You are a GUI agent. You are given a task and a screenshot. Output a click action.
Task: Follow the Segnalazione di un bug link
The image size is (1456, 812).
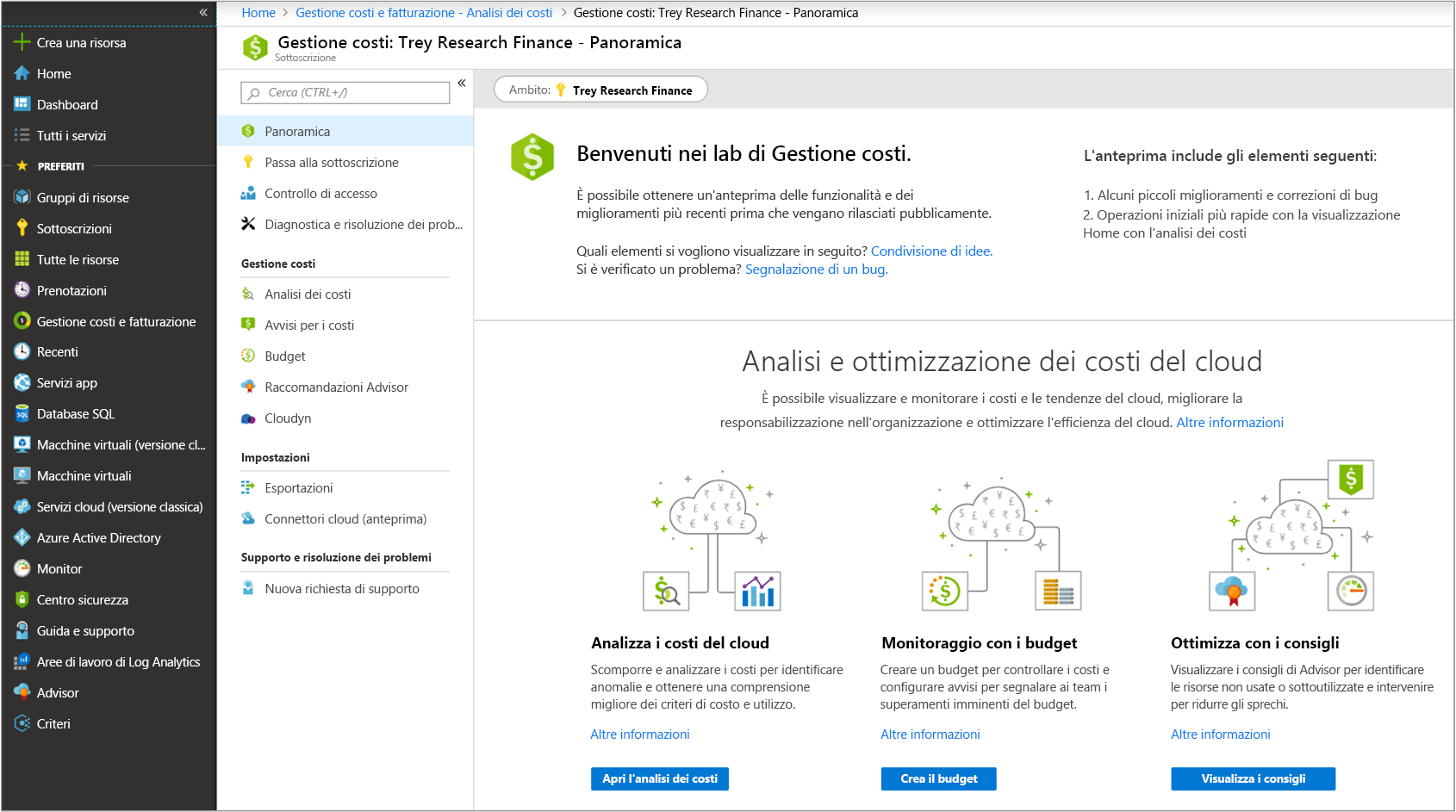(817, 269)
